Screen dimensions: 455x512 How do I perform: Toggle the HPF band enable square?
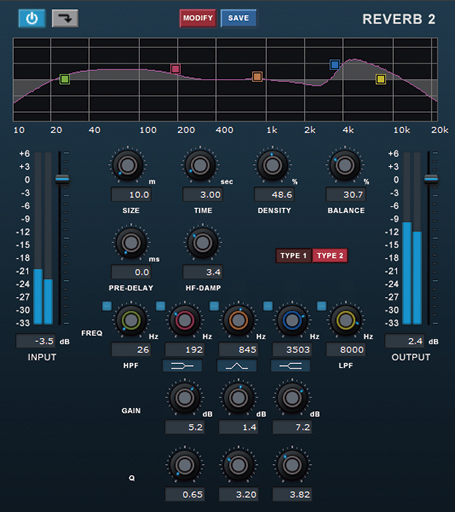pyautogui.click(x=107, y=306)
